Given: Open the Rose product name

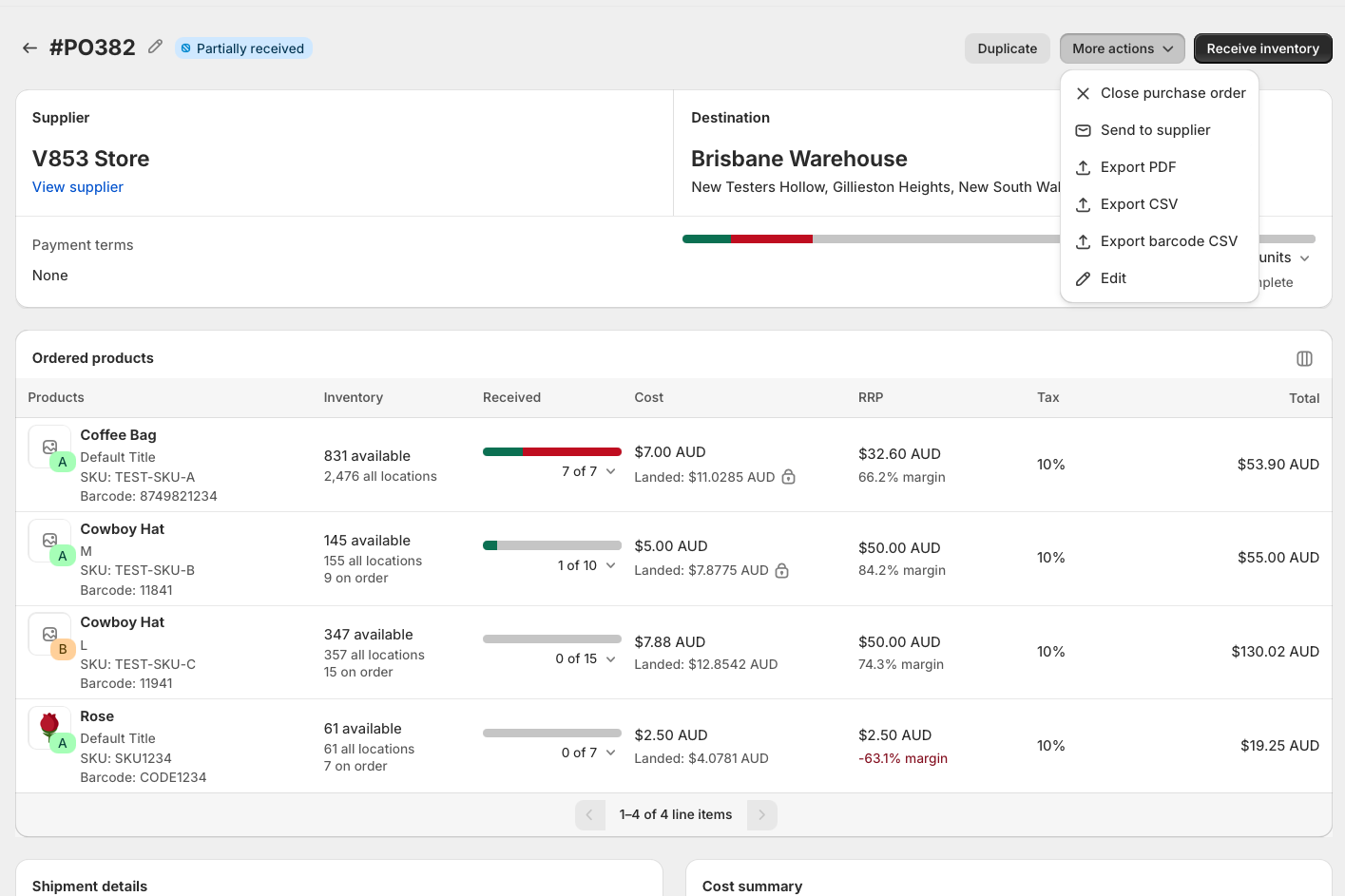Looking at the screenshot, I should (x=97, y=716).
